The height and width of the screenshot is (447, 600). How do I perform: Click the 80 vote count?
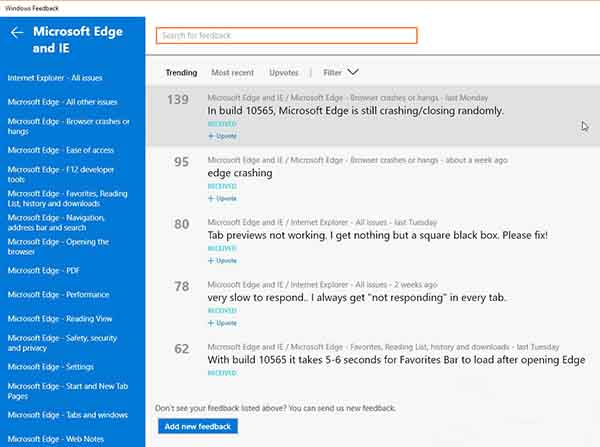pos(181,224)
